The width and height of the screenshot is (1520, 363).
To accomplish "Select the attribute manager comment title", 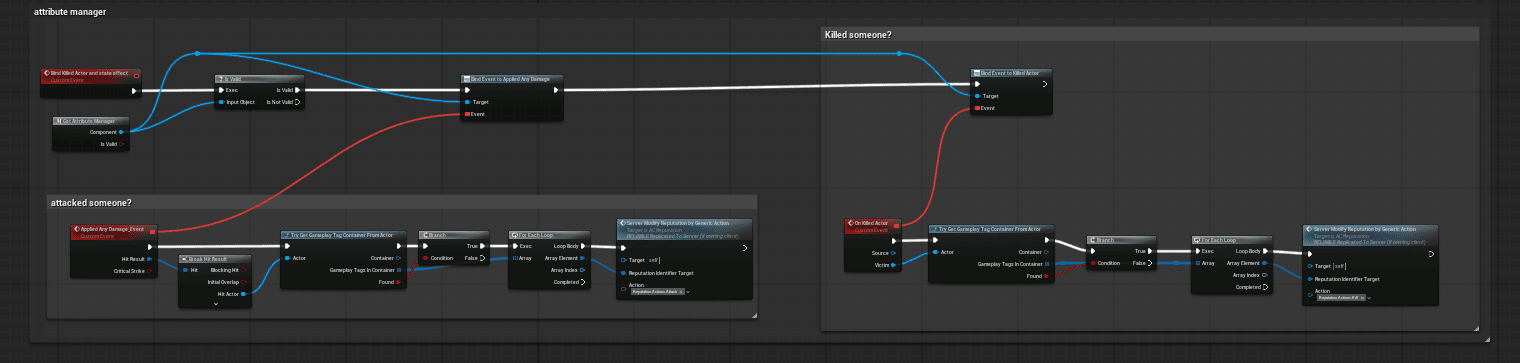I will tap(70, 11).
